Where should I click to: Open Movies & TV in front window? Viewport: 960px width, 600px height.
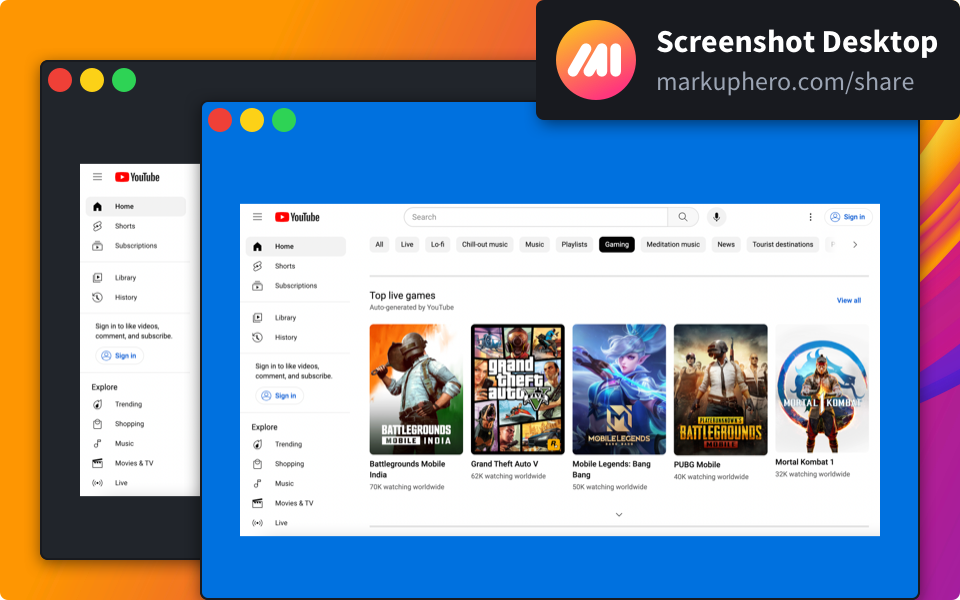(x=296, y=503)
